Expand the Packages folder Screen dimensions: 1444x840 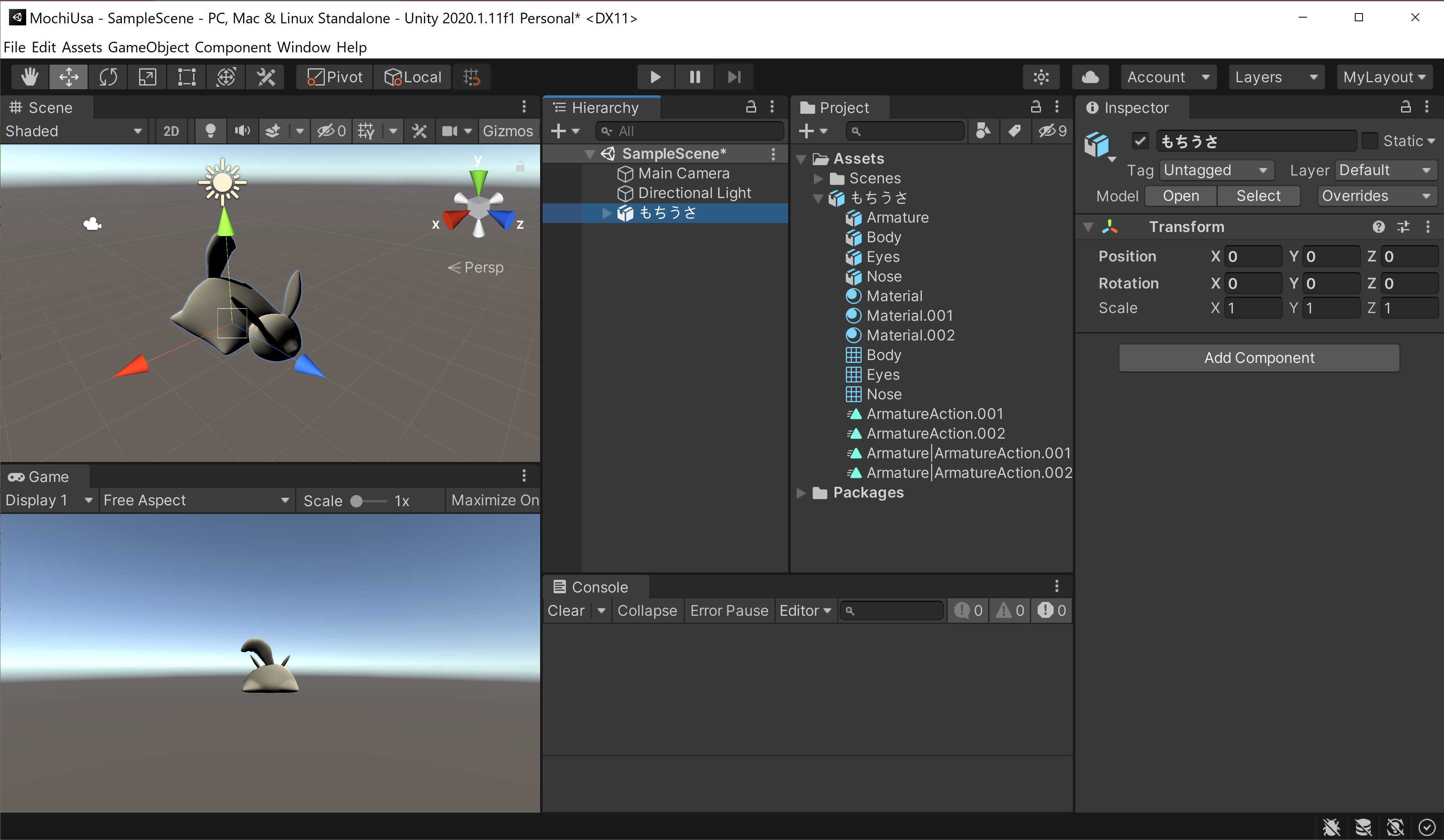pyautogui.click(x=801, y=493)
